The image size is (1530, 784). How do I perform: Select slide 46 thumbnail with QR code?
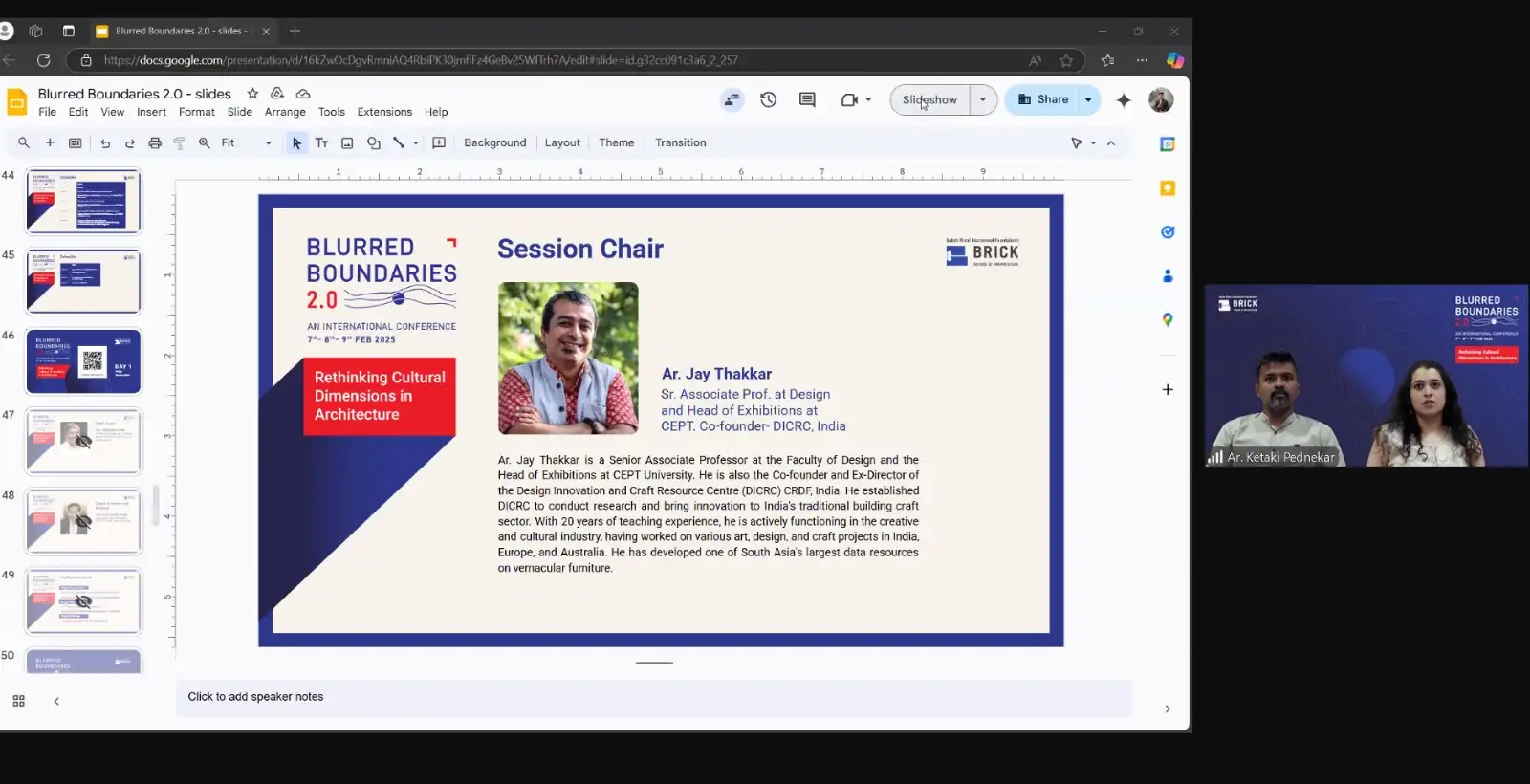pyautogui.click(x=84, y=361)
